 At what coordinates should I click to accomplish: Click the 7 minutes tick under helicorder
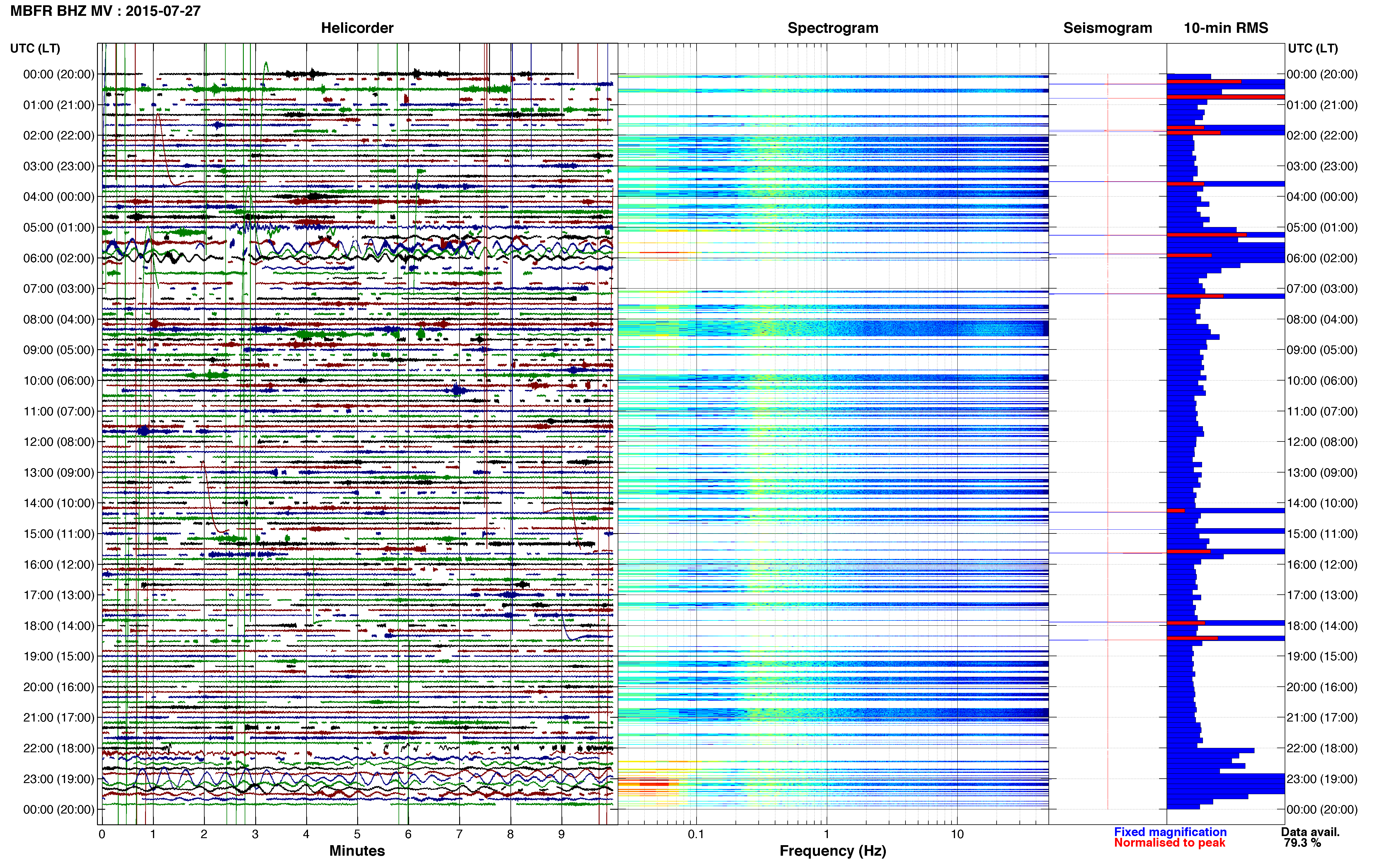point(459,834)
